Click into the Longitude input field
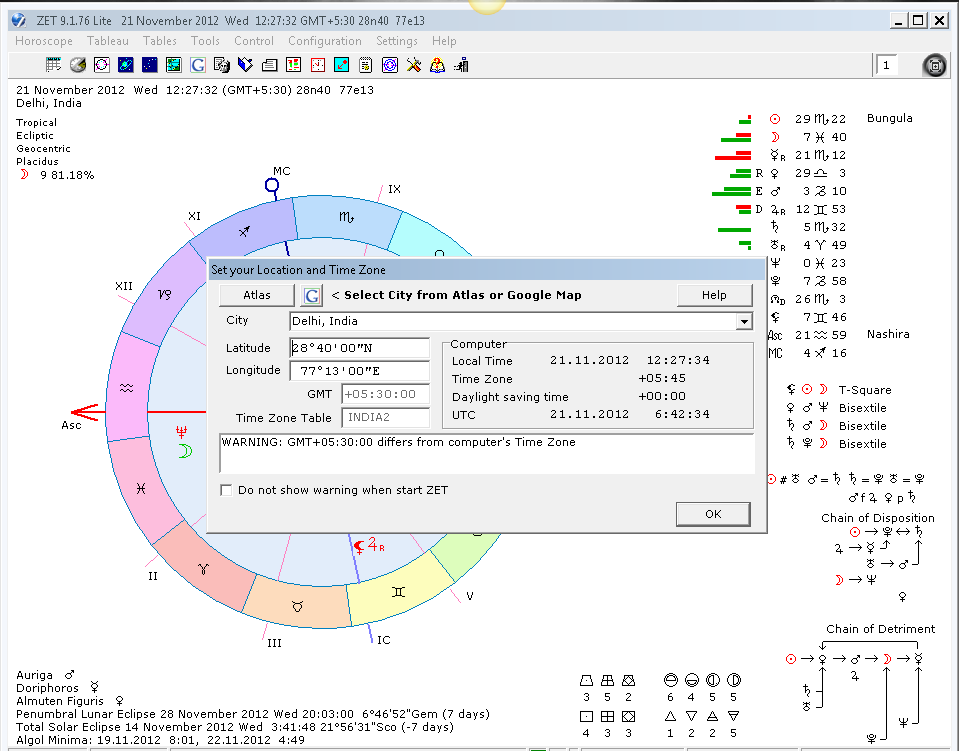The image size is (959, 751). coord(360,371)
